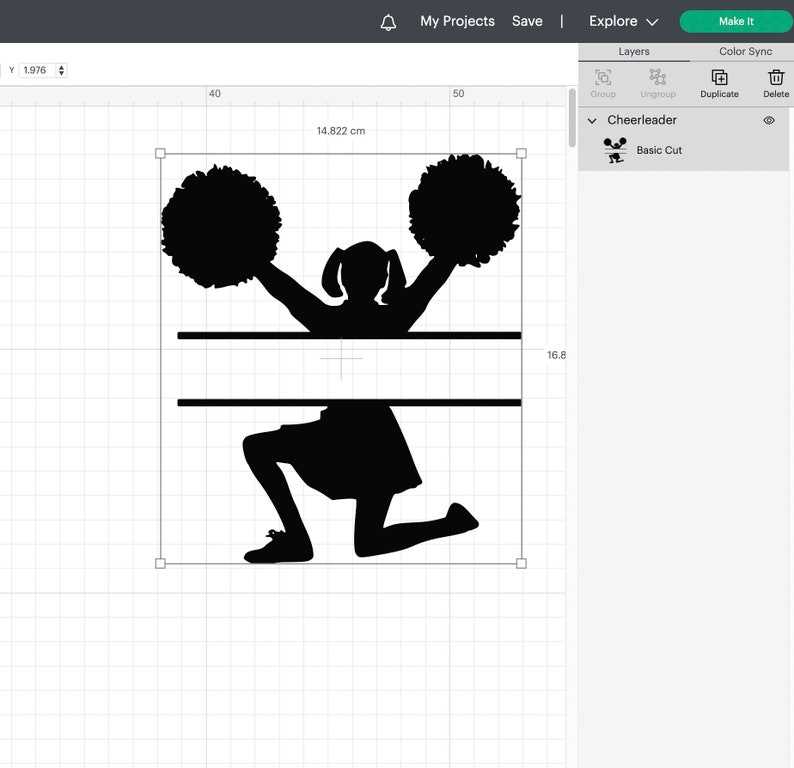Collapse the Cheerleader layer group

click(591, 120)
